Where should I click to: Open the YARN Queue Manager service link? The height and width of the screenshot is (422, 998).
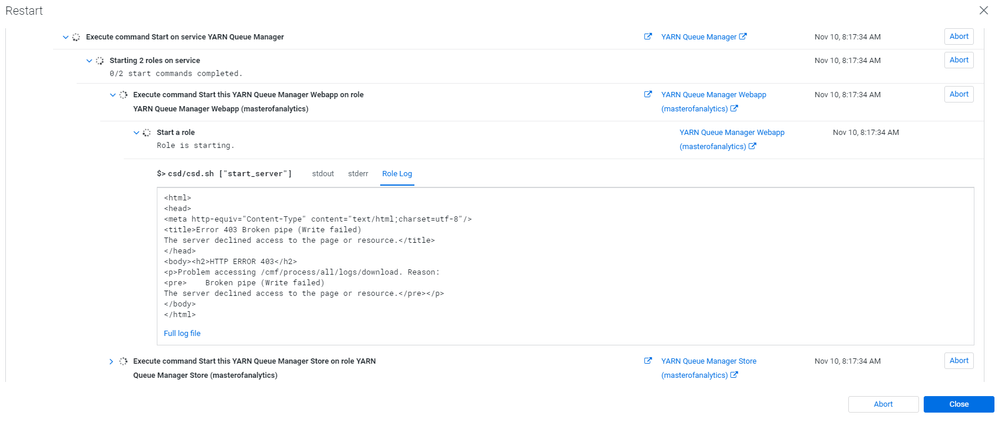click(704, 37)
